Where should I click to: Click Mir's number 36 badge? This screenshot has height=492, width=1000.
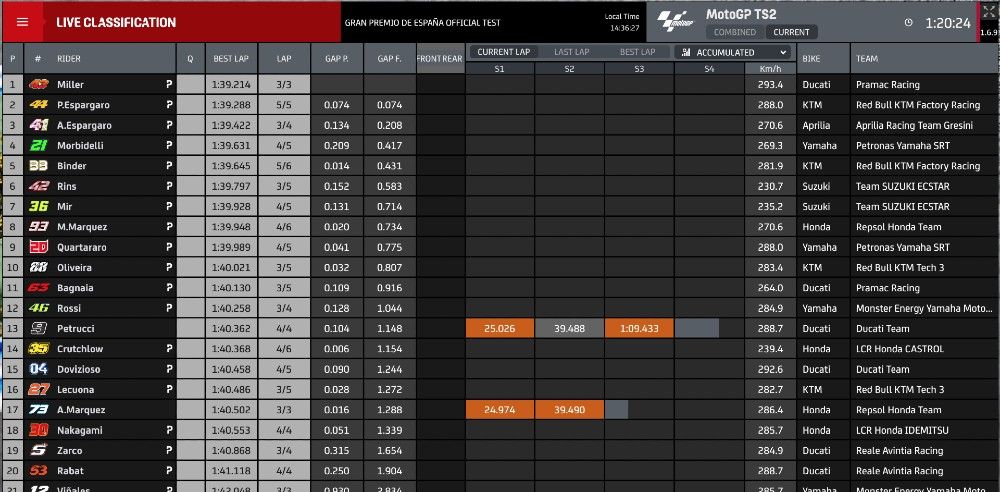39,207
